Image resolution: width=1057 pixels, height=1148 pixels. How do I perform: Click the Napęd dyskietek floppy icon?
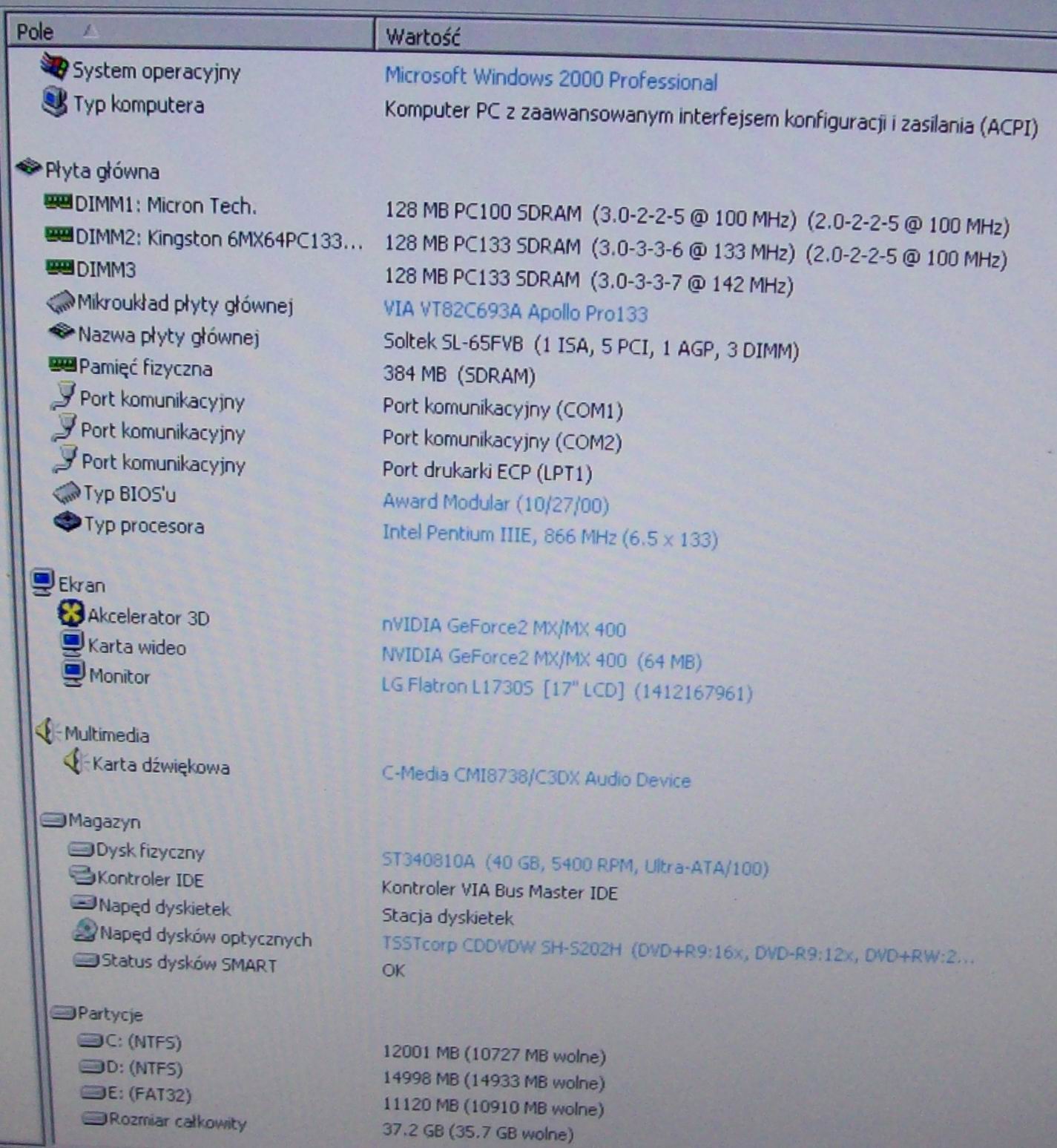pyautogui.click(x=84, y=904)
